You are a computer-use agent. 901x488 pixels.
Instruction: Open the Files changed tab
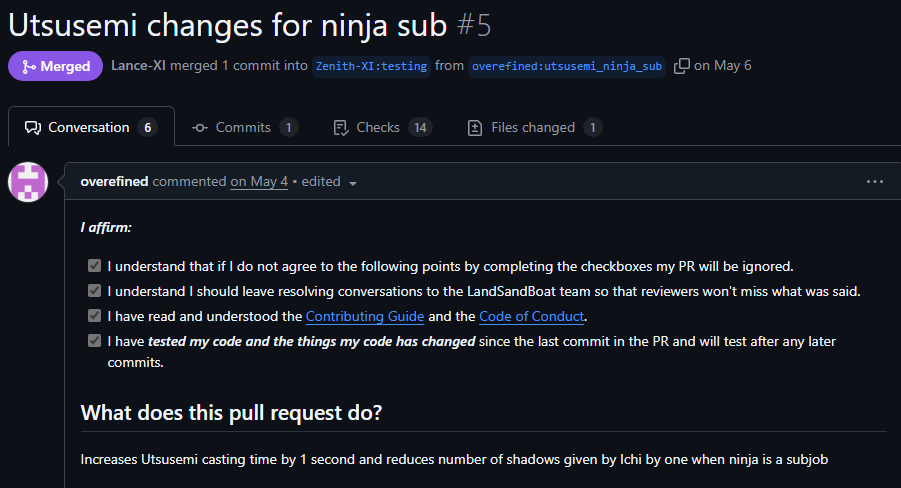533,127
